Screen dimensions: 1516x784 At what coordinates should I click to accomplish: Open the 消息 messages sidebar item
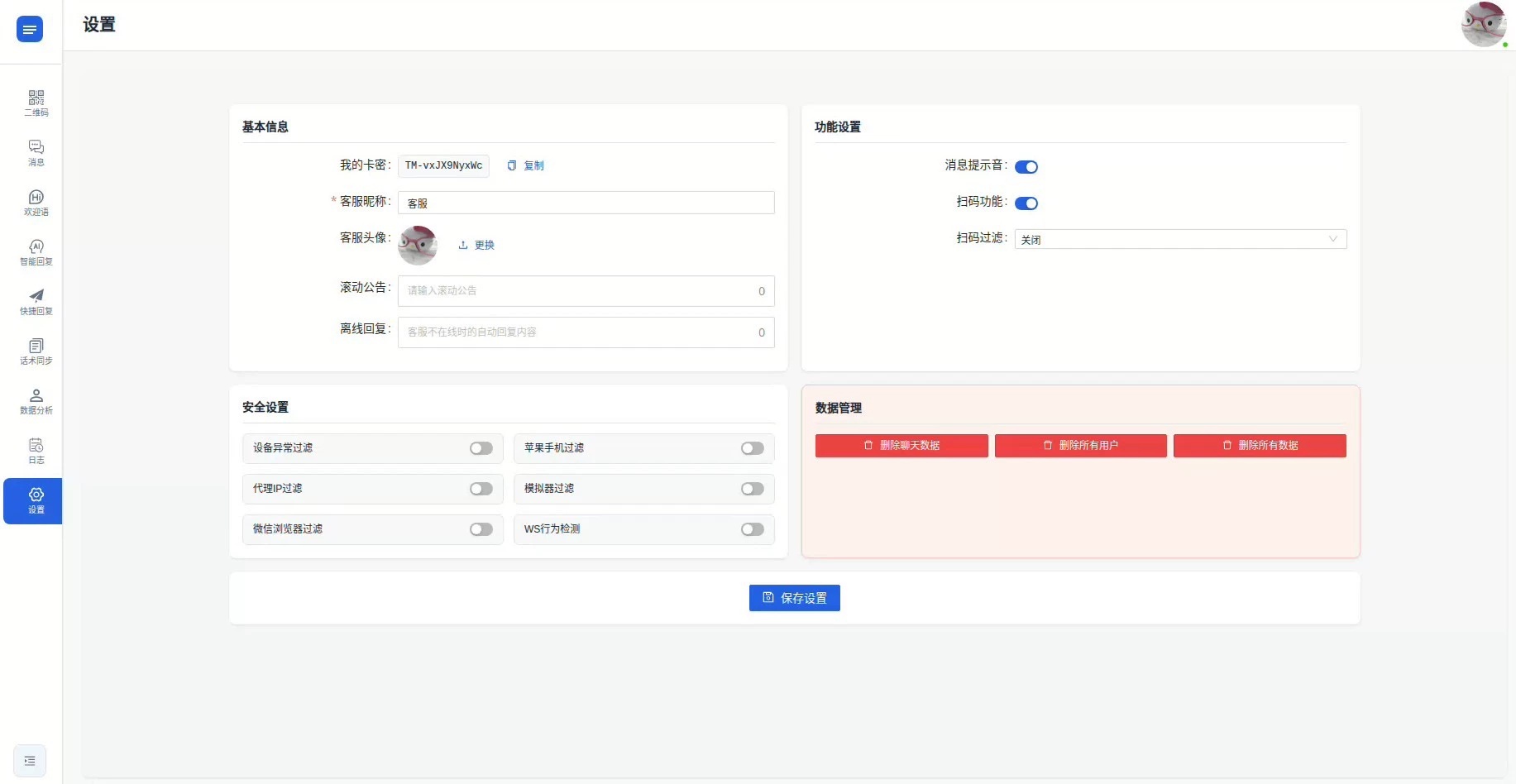[x=36, y=153]
